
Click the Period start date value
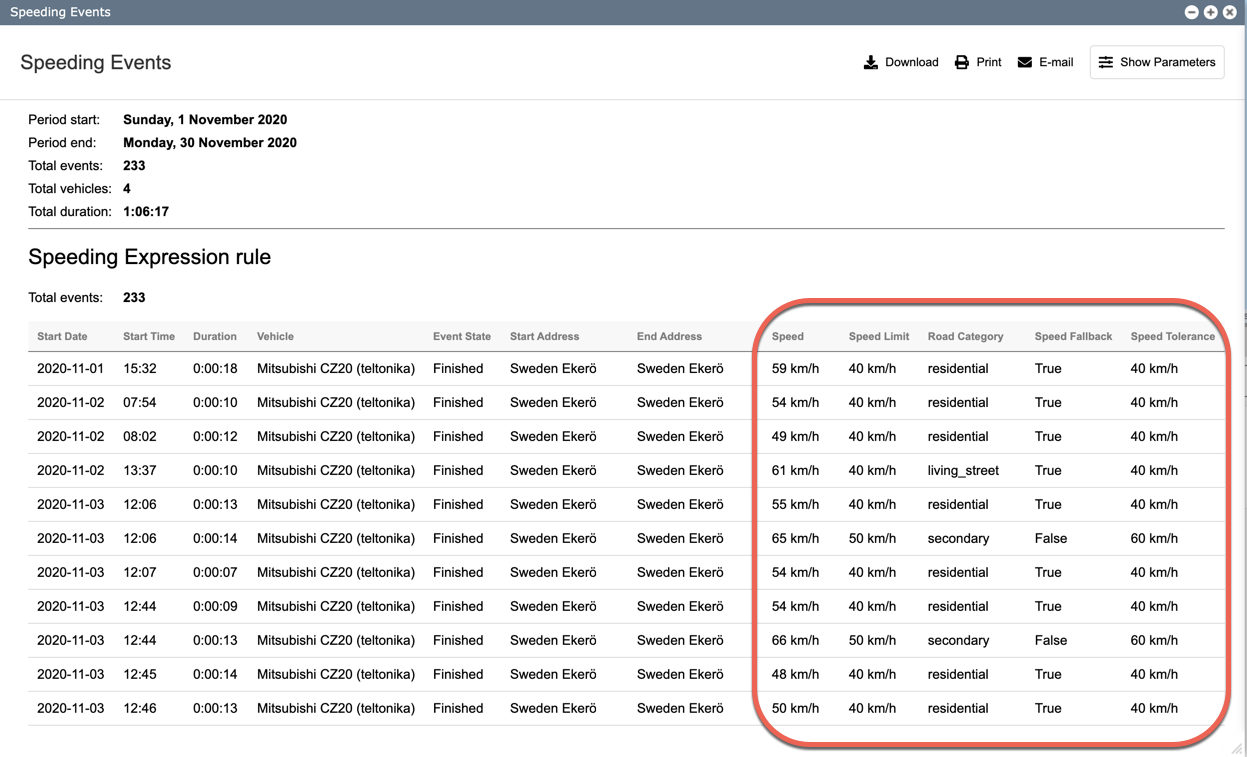pyautogui.click(x=205, y=120)
